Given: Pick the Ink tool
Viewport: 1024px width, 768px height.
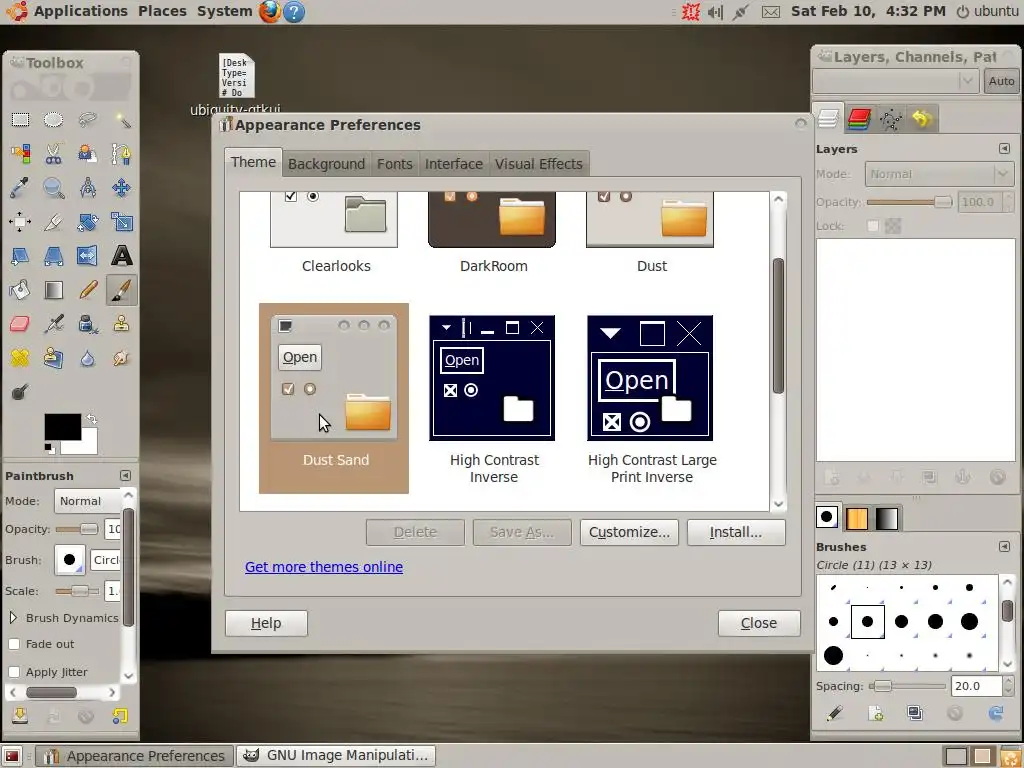Looking at the screenshot, I should point(88,323).
